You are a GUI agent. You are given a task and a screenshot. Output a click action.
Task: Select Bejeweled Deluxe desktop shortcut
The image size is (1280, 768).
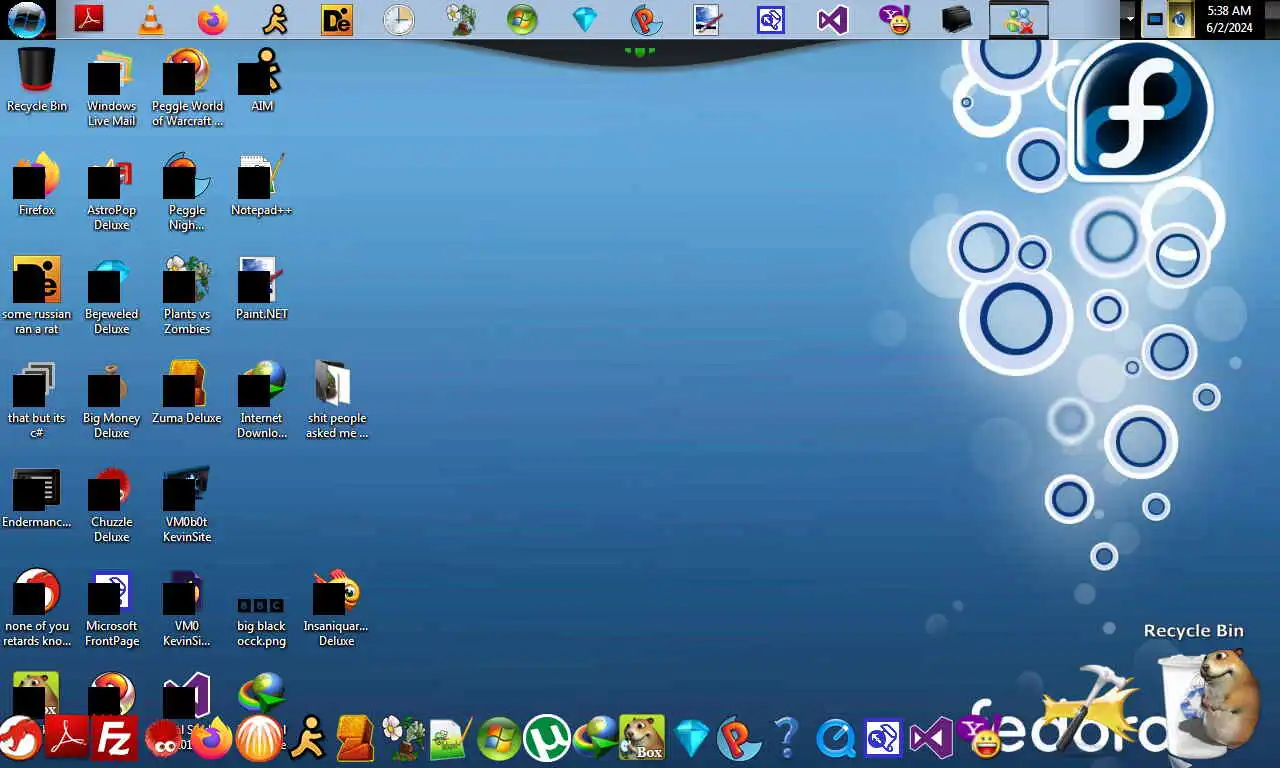coord(111,296)
